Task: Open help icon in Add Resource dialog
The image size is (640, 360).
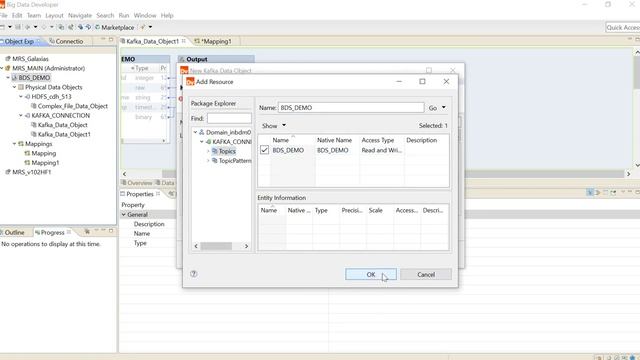Action: tap(194, 274)
